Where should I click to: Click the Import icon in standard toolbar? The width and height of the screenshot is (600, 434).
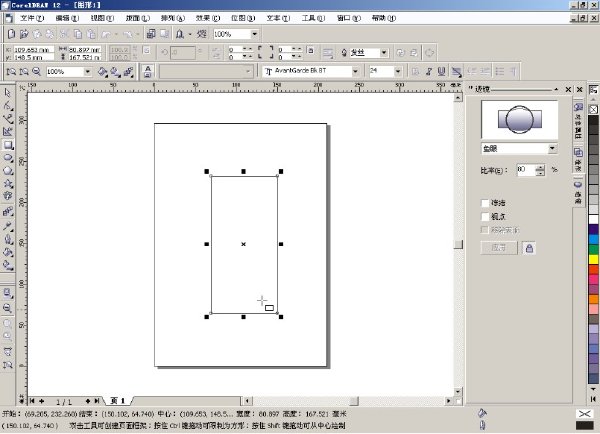pyautogui.click(x=151, y=34)
